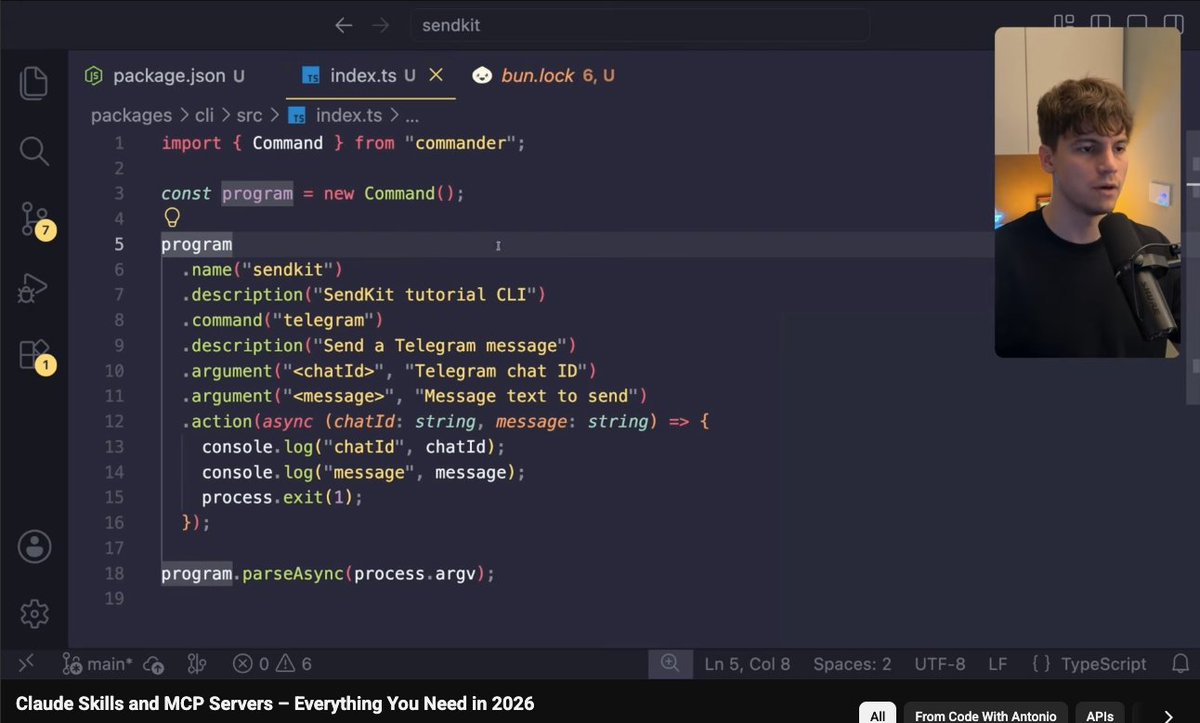Open the Search view in activity bar
The height and width of the screenshot is (723, 1200).
34,151
